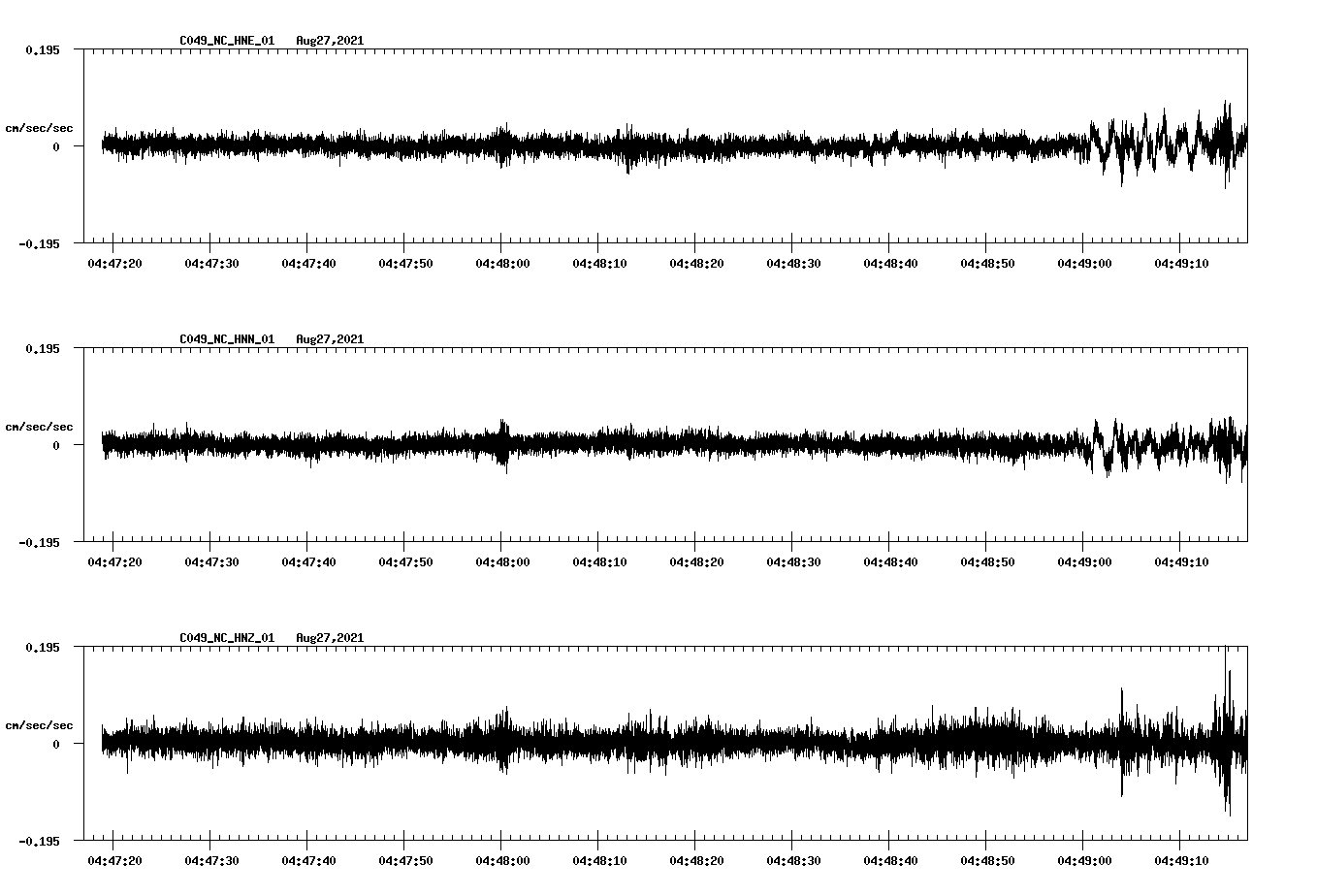Click the 04:48:50 time label under HNE plot
The height and width of the screenshot is (896, 1317).
(987, 263)
